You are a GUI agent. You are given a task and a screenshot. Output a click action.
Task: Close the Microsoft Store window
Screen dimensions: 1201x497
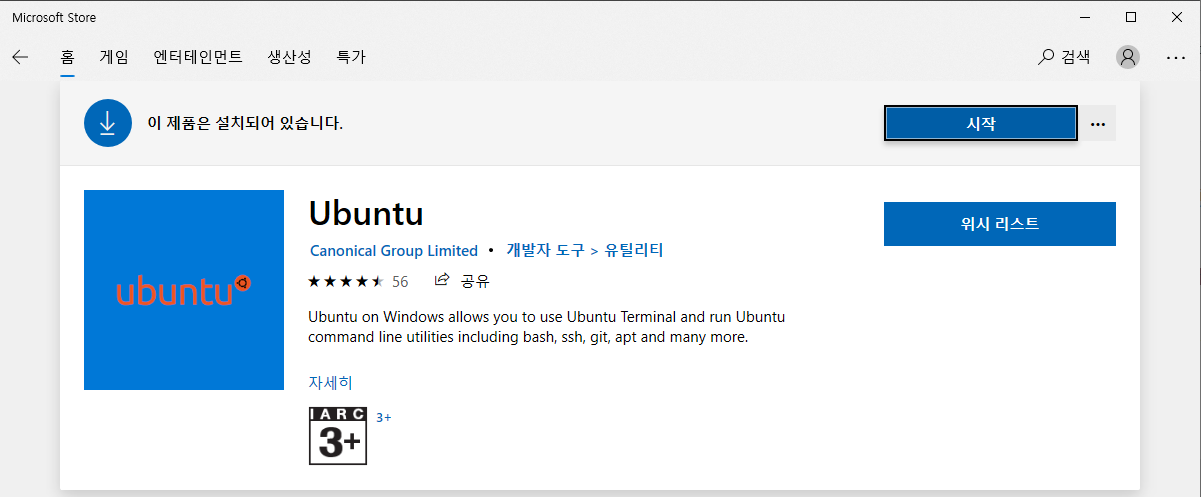click(1177, 17)
